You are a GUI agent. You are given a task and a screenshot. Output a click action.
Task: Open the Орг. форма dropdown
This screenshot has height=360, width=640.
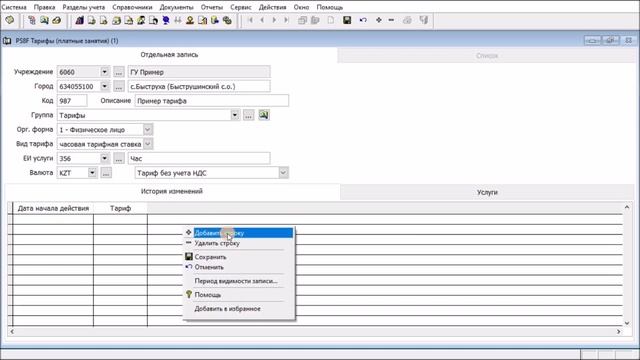148,129
